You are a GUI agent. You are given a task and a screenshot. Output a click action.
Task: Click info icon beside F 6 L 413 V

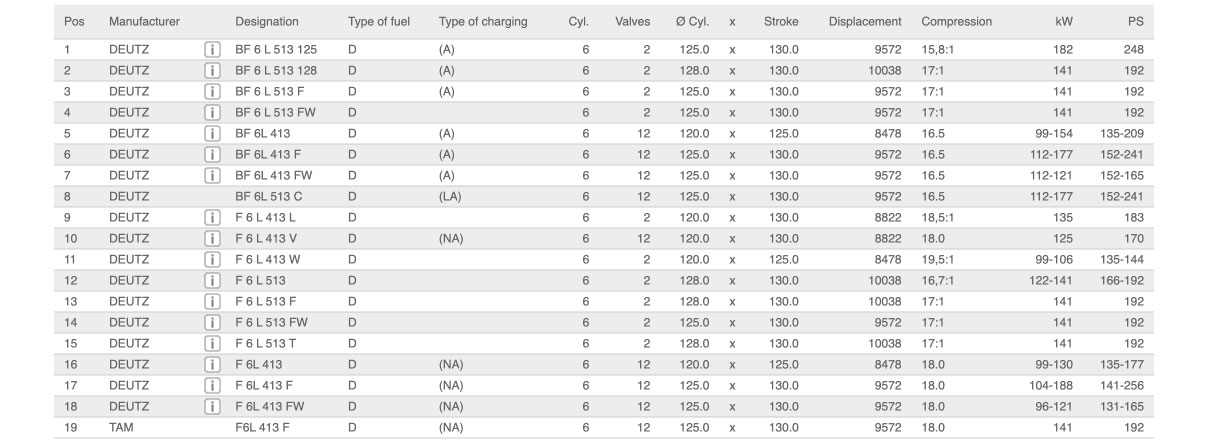[212, 238]
